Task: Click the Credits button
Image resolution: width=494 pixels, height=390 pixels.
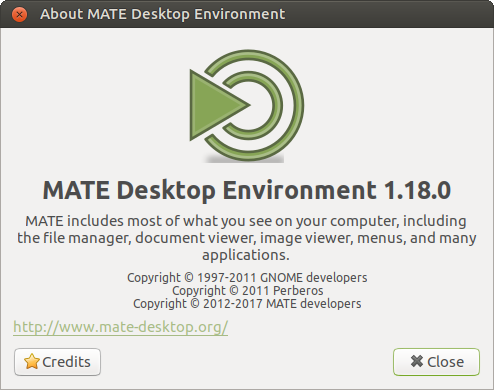Action: click(x=57, y=362)
